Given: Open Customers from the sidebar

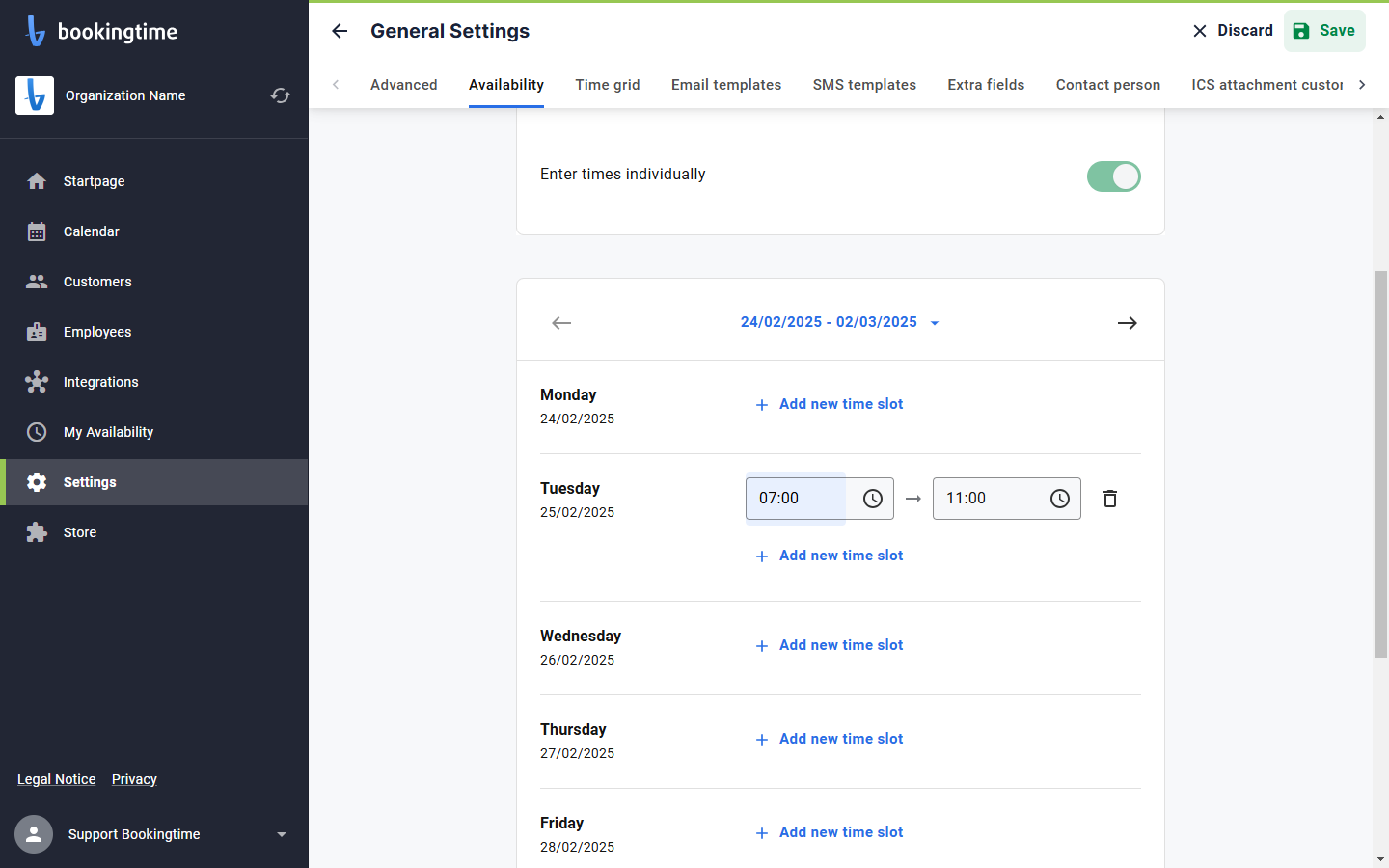Looking at the screenshot, I should pyautogui.click(x=154, y=282).
